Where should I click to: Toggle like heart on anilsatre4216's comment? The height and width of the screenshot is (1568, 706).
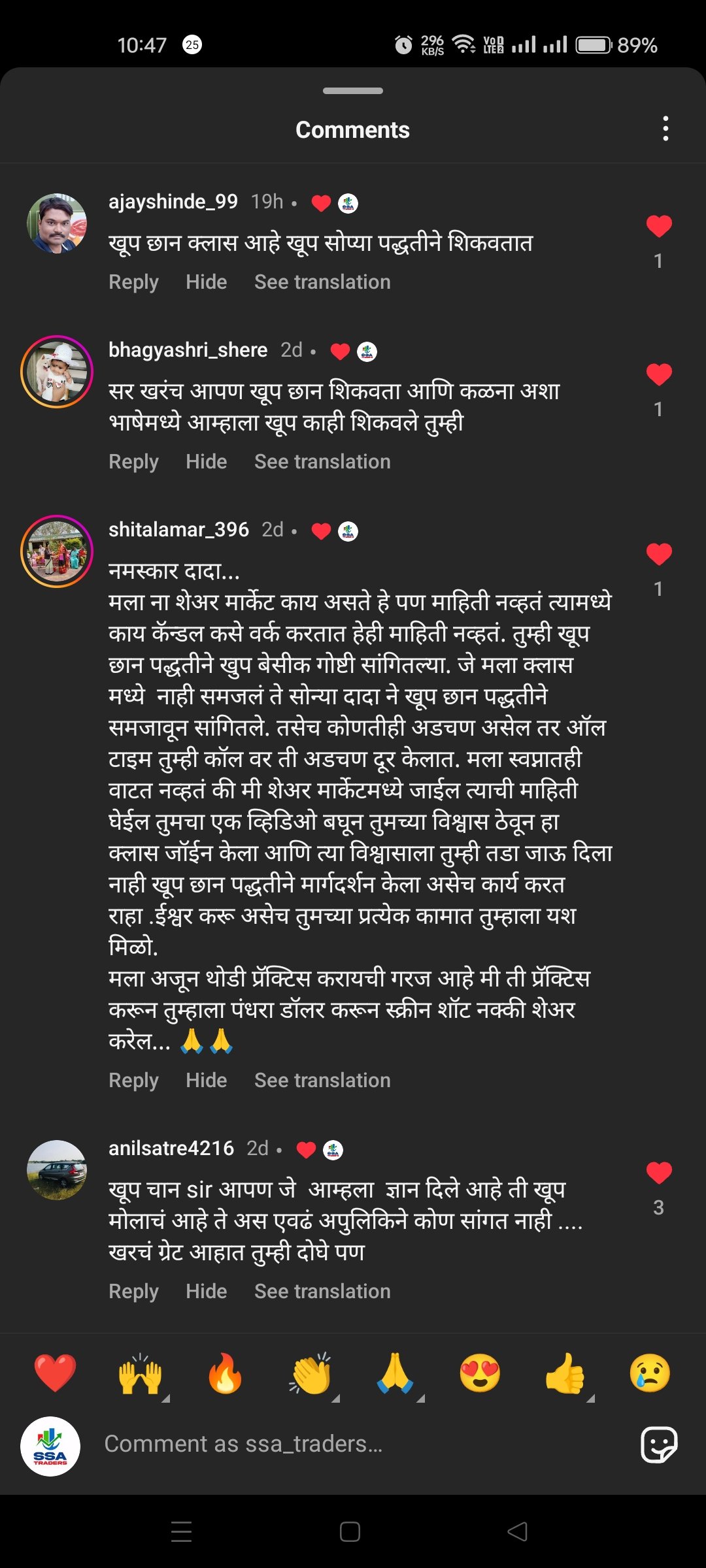click(x=659, y=1173)
